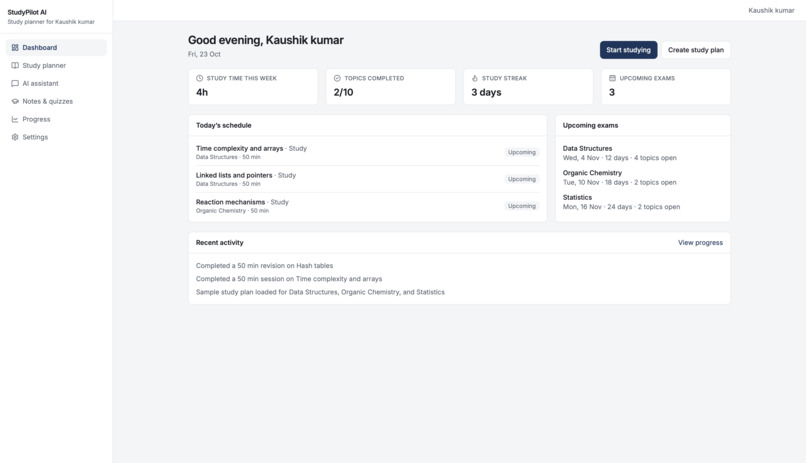Image resolution: width=806 pixels, height=463 pixels.
Task: Click 'Tue, 10 Nov · 18 days · 2 topics open'
Action: (619, 182)
